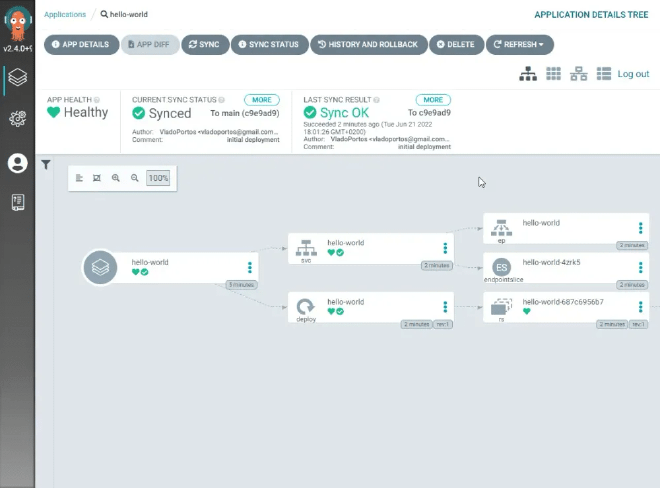Image resolution: width=660 pixels, height=488 pixels.
Task: Expand the Refresh dropdown button
Action: pos(519,45)
